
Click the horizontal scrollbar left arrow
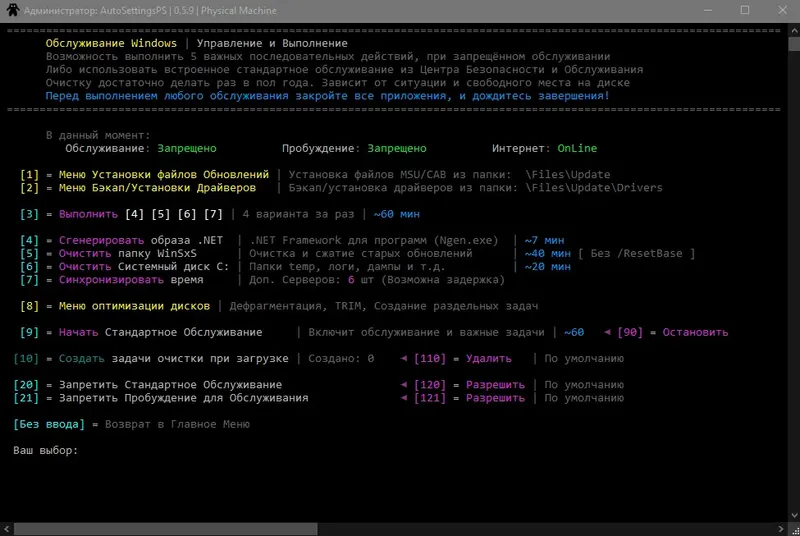pos(6,529)
